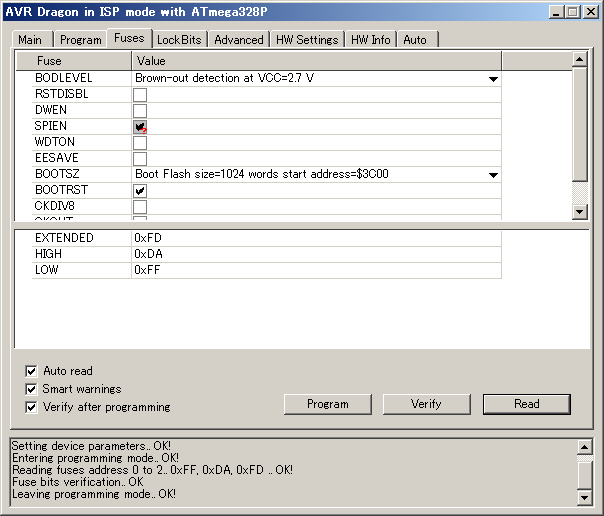Switch to the Main tab
The image size is (604, 516).
[32, 40]
